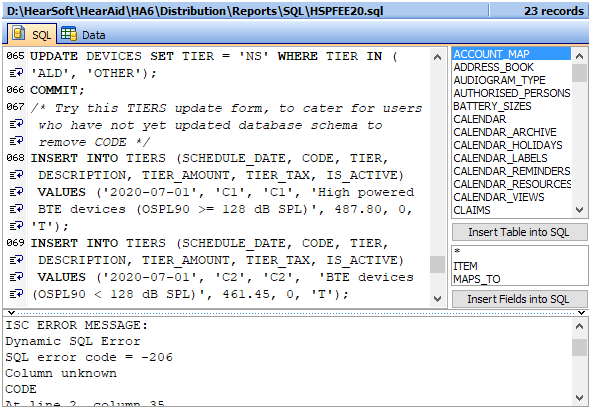Collapse panel using left splitter chevron
Viewport: 591px width, 409px height.
coord(11,312)
